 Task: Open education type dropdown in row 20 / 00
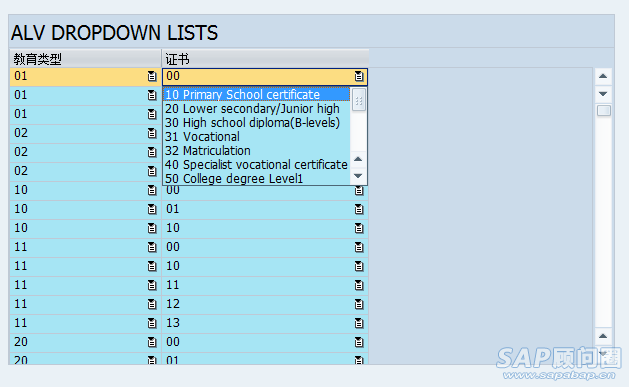(152, 342)
